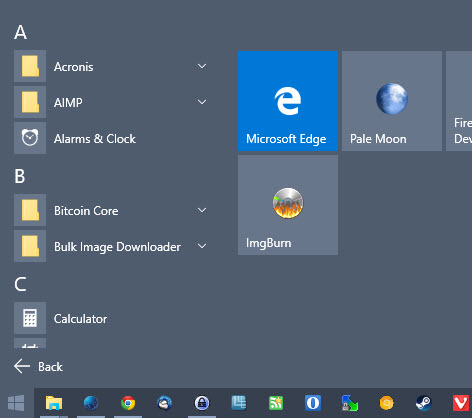Image resolution: width=472 pixels, height=418 pixels.
Task: Open File Explorer from the taskbar
Action: (54, 403)
